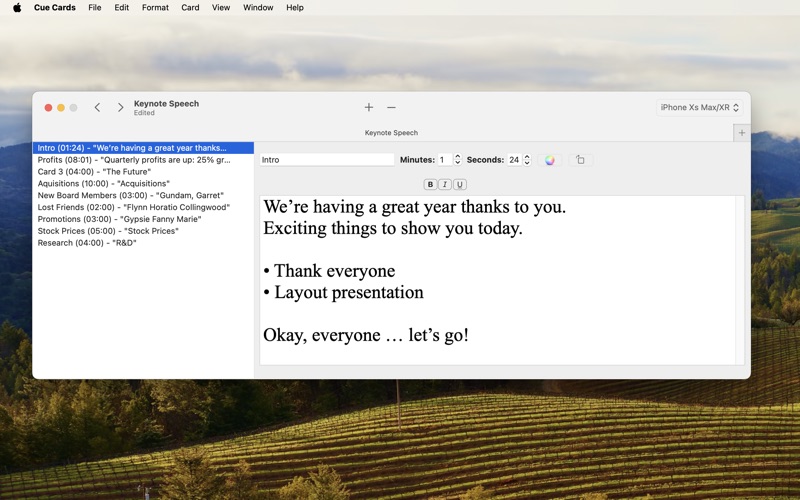
Task: Adjust the Minutes stepper arrows
Action: click(x=458, y=160)
